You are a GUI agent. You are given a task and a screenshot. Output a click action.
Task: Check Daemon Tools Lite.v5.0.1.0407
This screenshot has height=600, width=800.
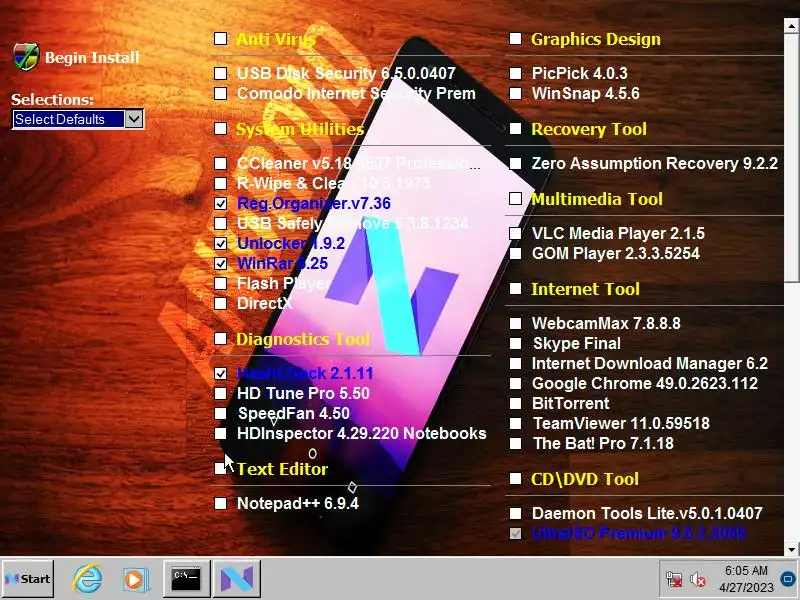pyautogui.click(x=516, y=513)
